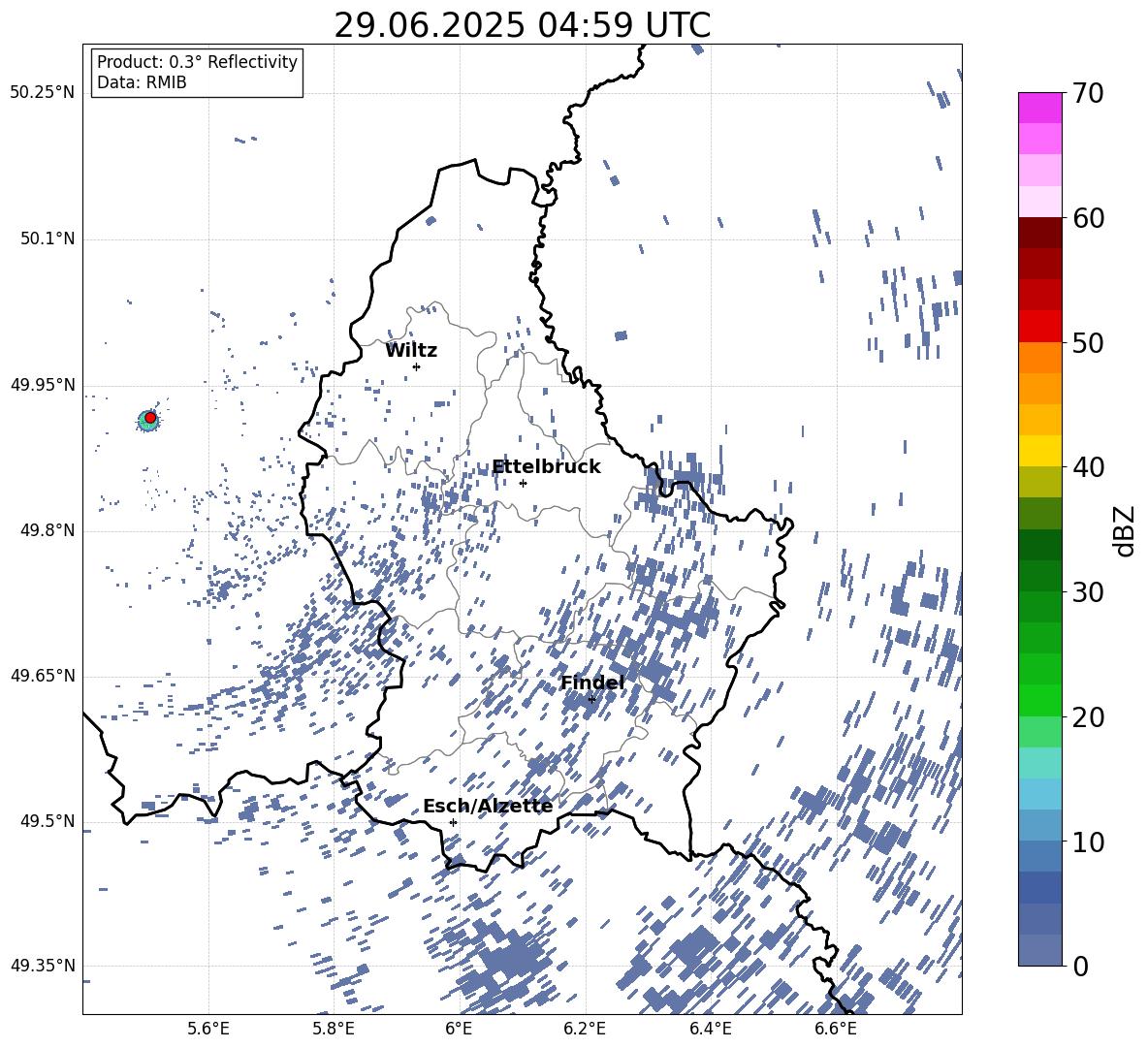Click the slate blue colorbar swatch above 0

coord(1039,950)
